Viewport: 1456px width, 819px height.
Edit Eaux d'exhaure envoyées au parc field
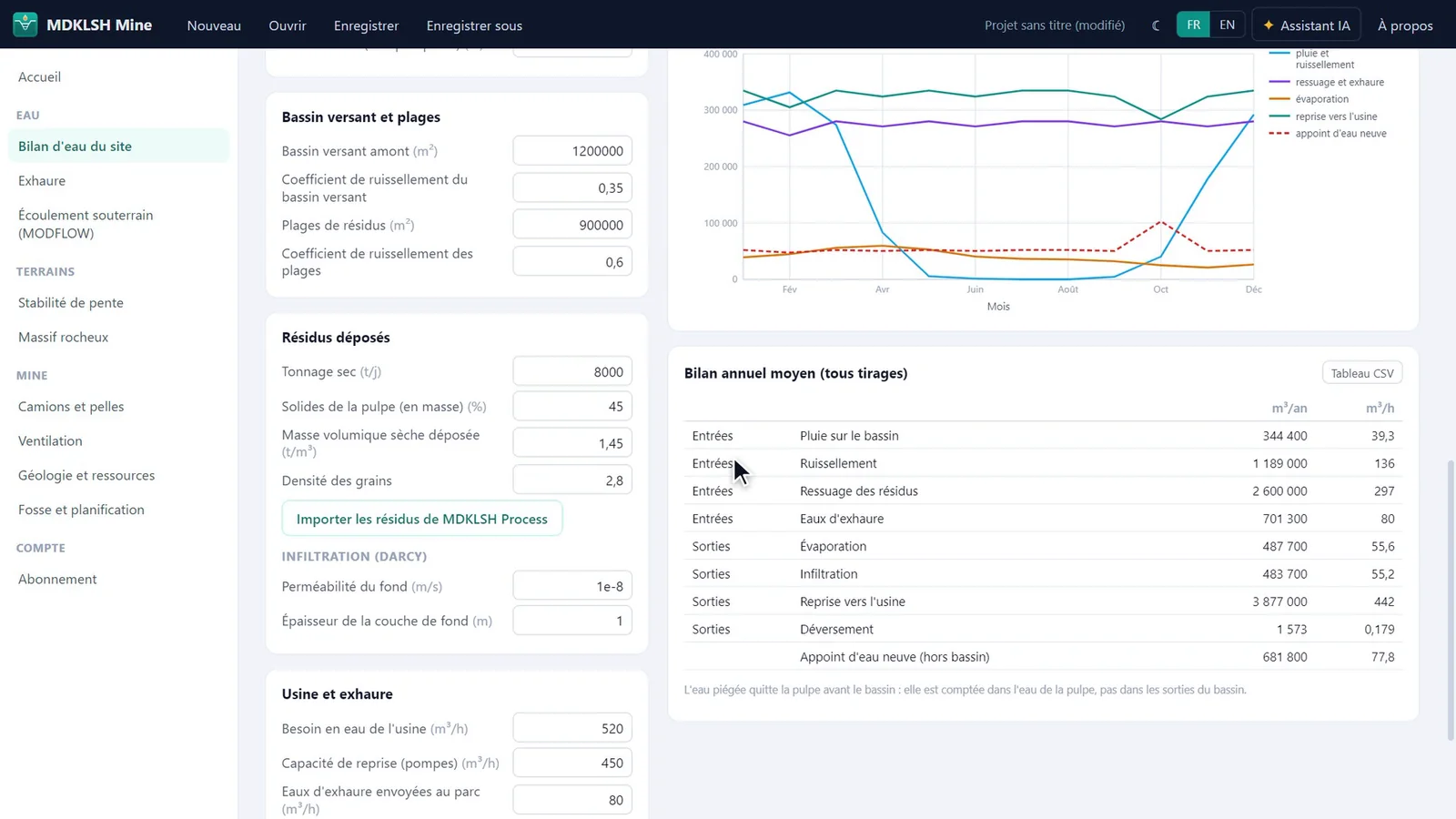click(x=572, y=800)
